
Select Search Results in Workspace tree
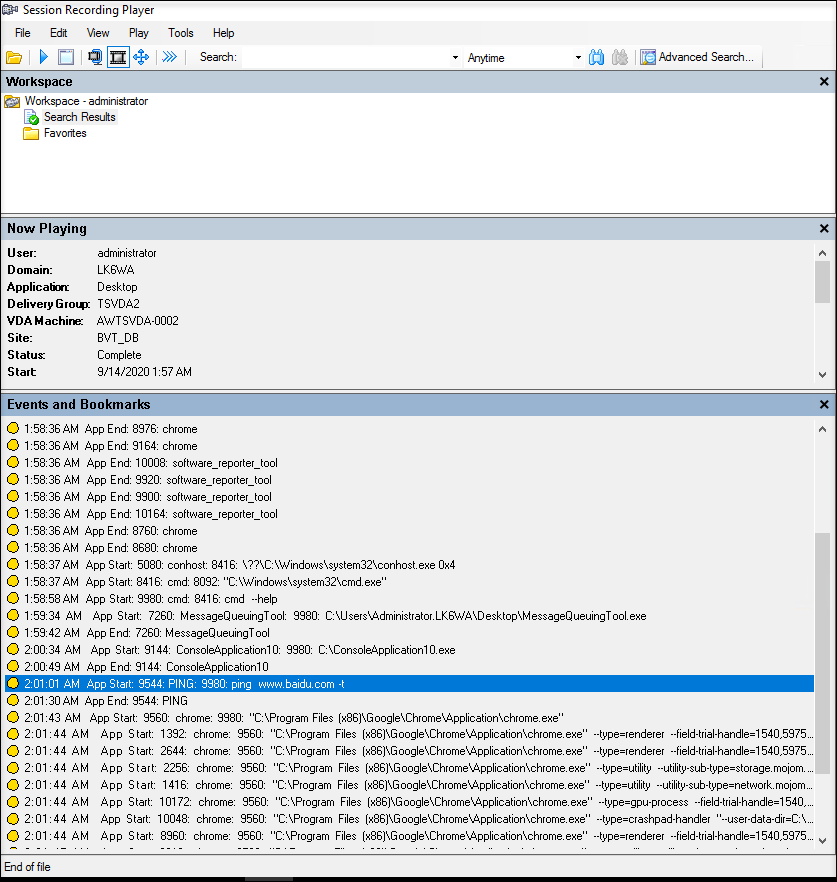point(79,117)
